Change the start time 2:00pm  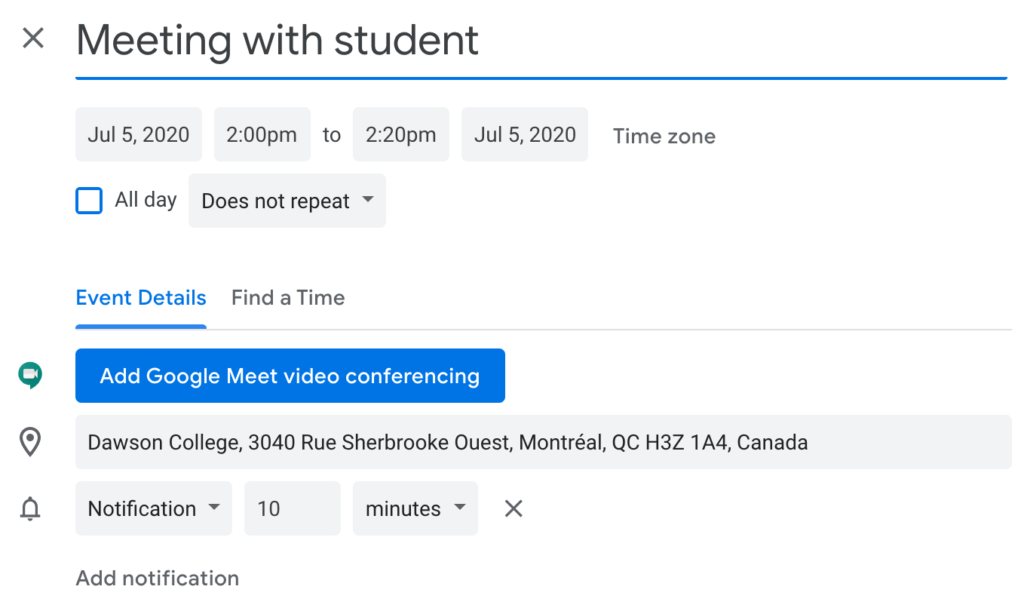[x=261, y=134]
